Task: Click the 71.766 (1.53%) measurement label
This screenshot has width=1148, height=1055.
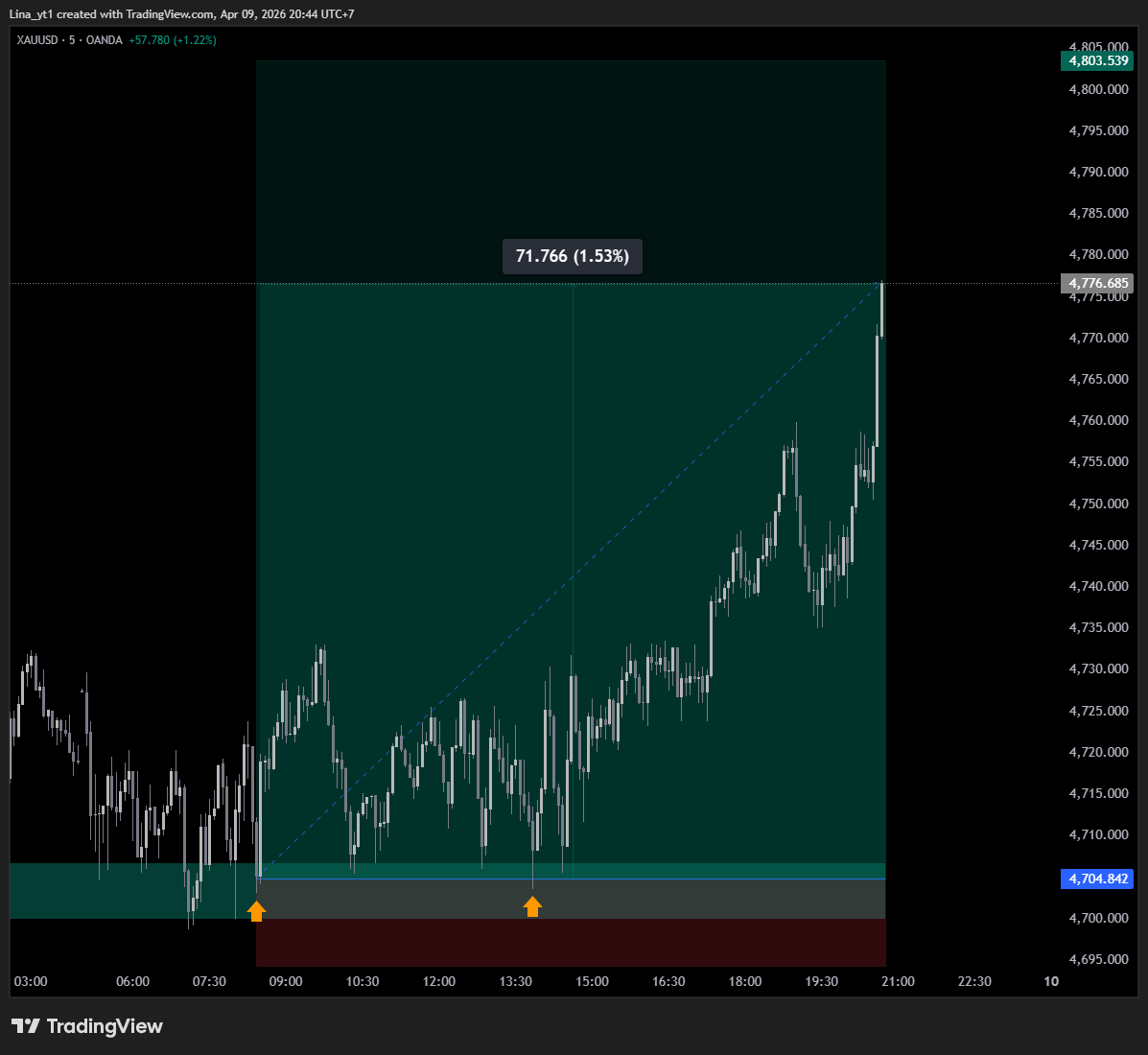Action: 572,256
